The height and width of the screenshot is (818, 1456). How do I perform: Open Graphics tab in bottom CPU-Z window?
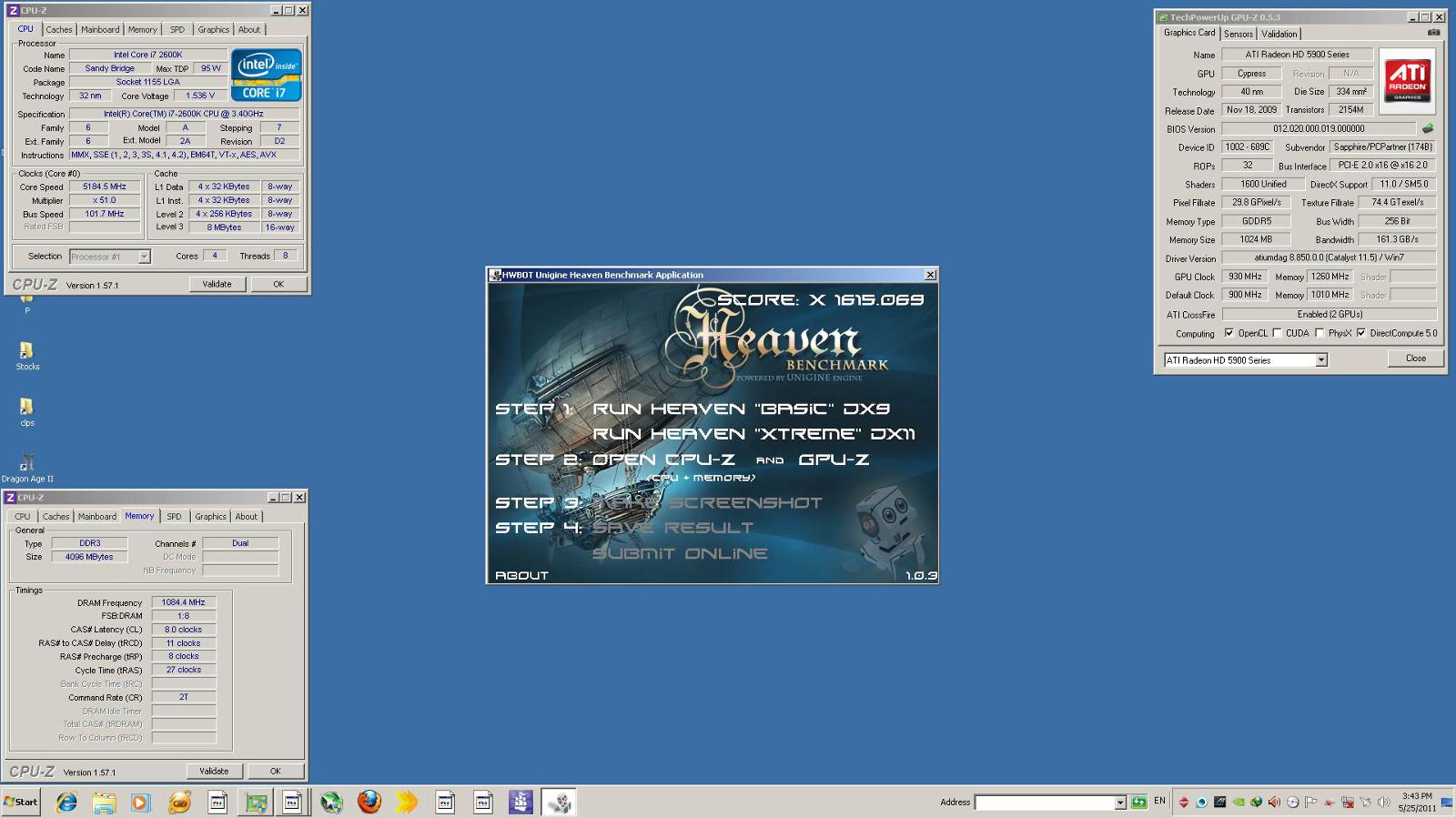(x=210, y=517)
